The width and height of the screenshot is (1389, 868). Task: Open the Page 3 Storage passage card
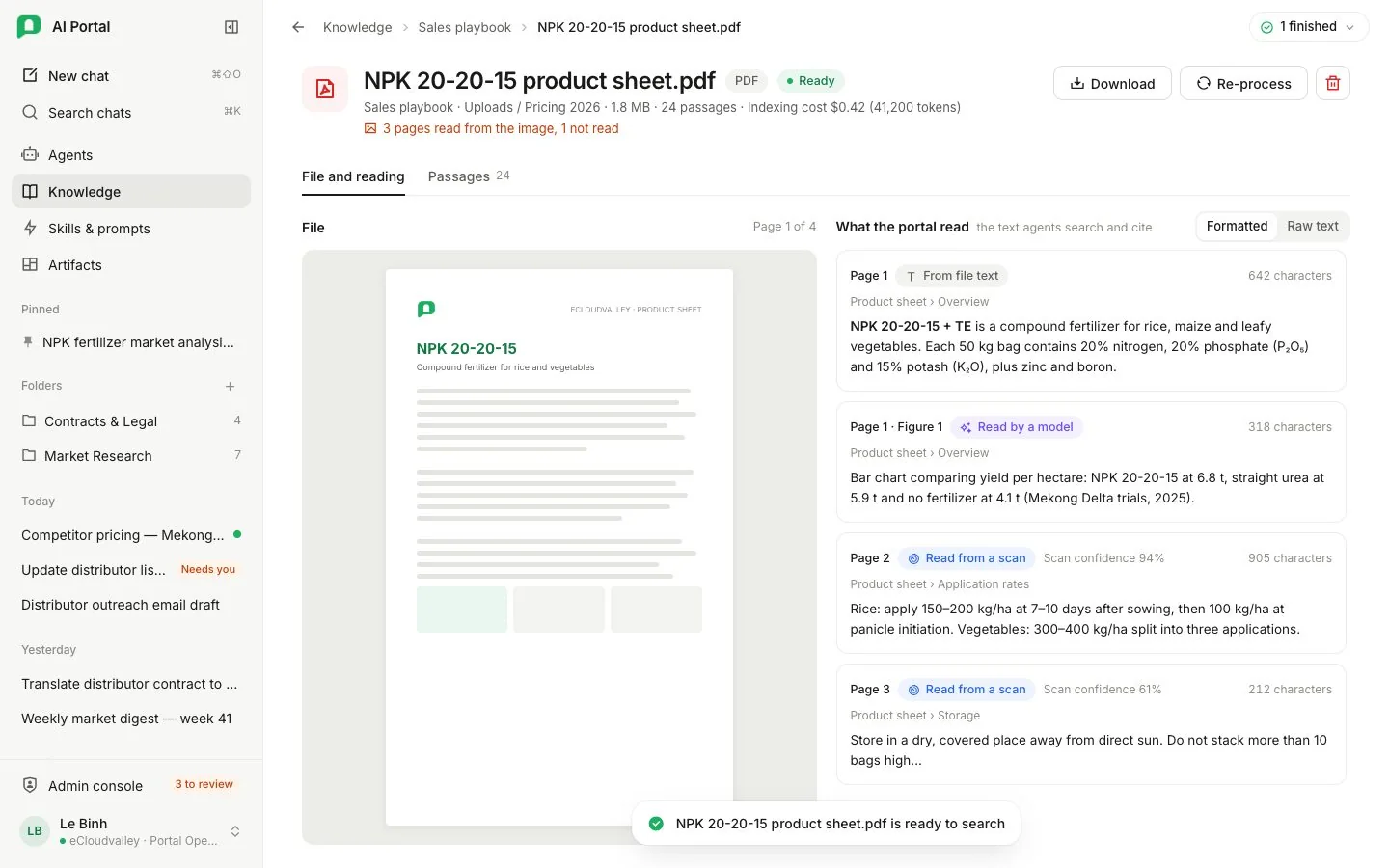(x=1091, y=724)
